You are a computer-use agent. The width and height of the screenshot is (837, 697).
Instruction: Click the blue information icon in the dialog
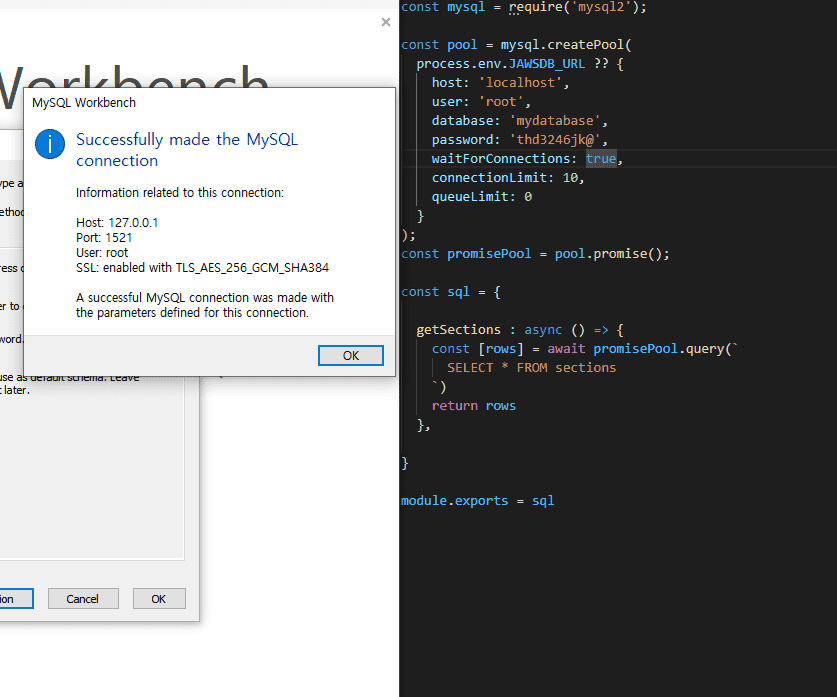tap(50, 144)
